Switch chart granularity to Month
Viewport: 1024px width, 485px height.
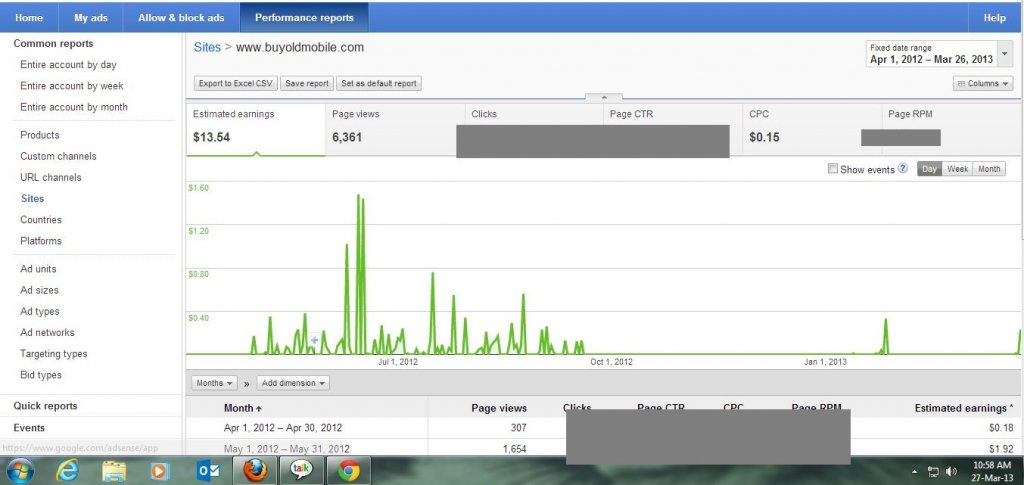click(x=989, y=168)
